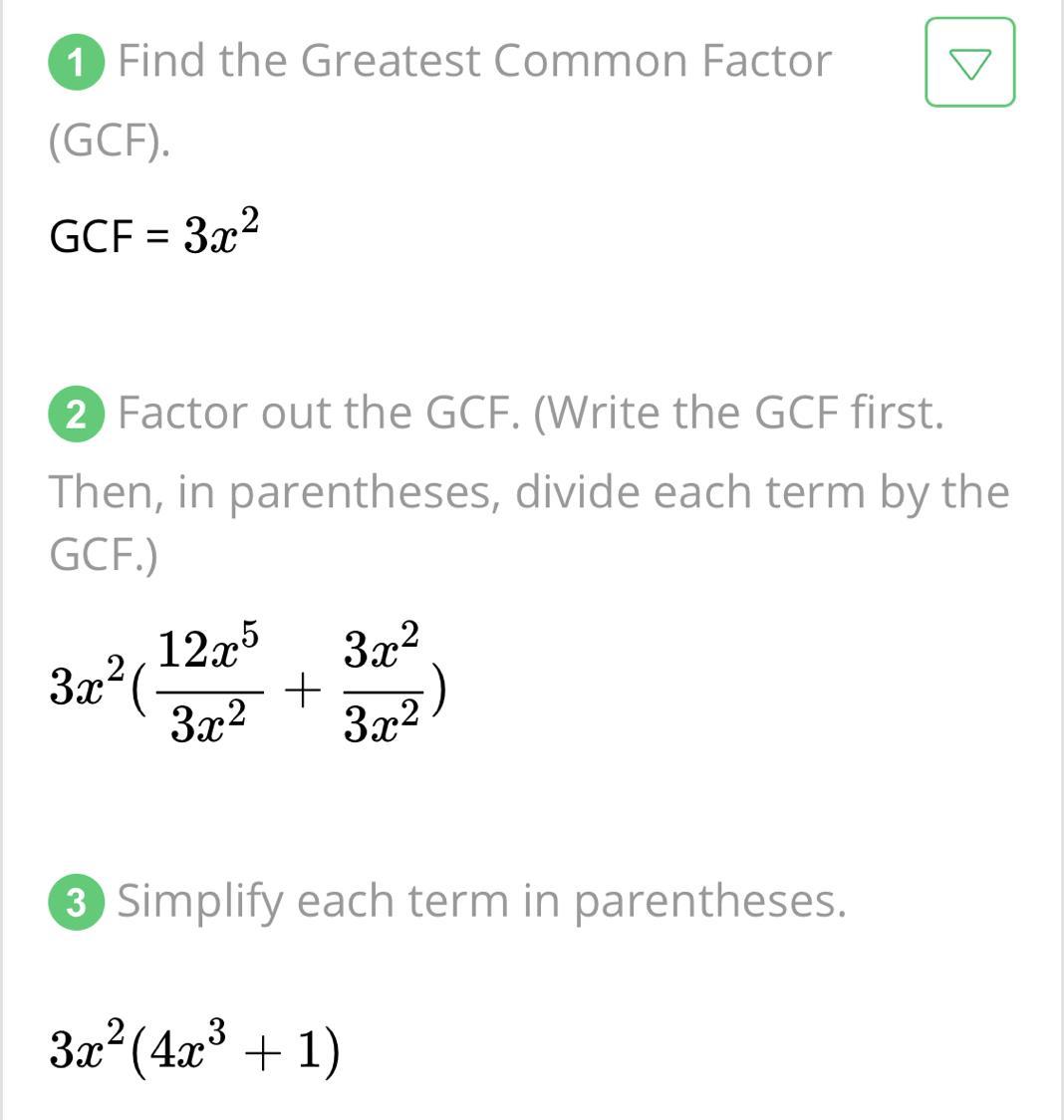The width and height of the screenshot is (1064, 1120).
Task: Click the final answer 3x²(4x³ + 1)
Action: point(195,1049)
